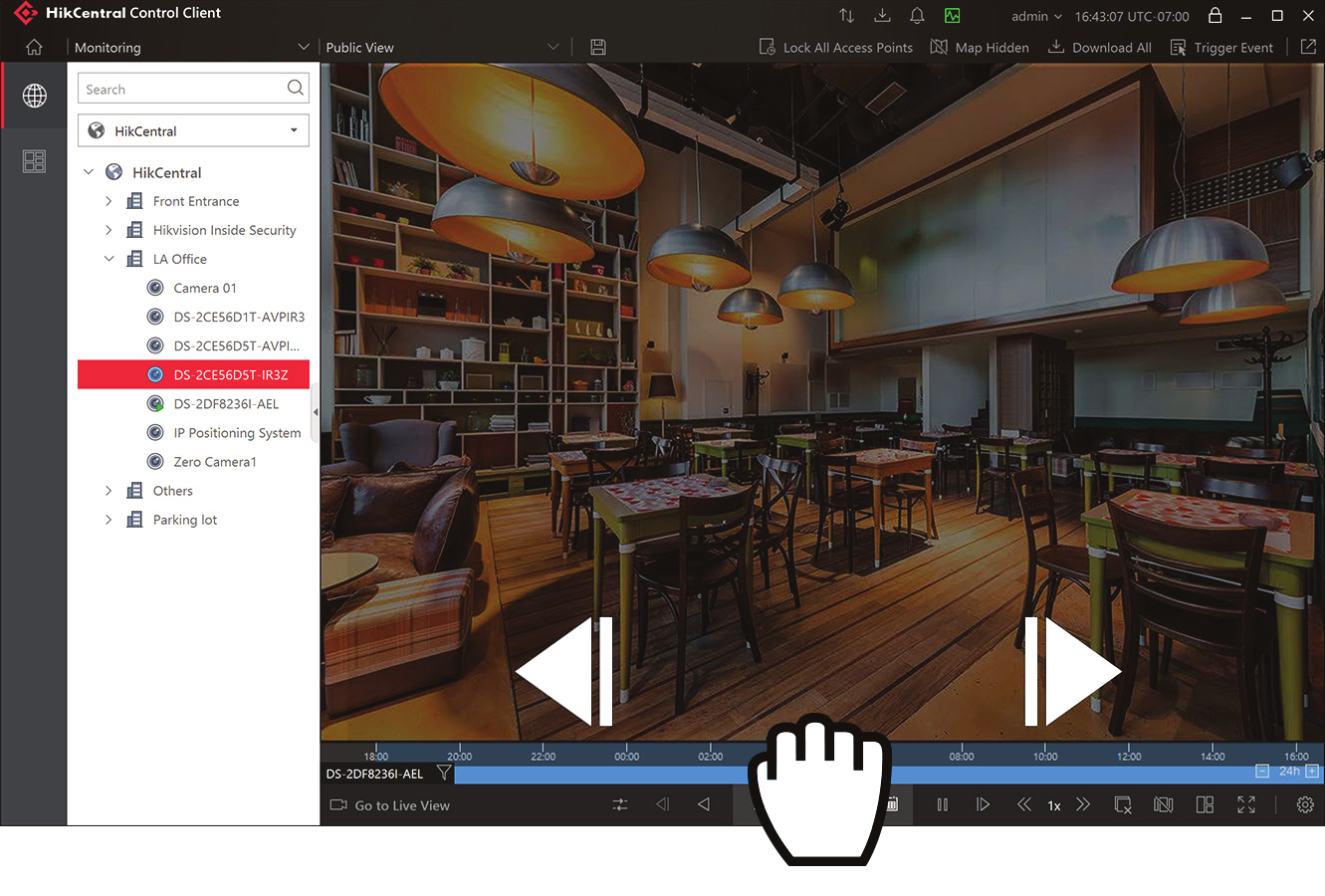
Task: Expand the Others area
Action: click(x=109, y=491)
